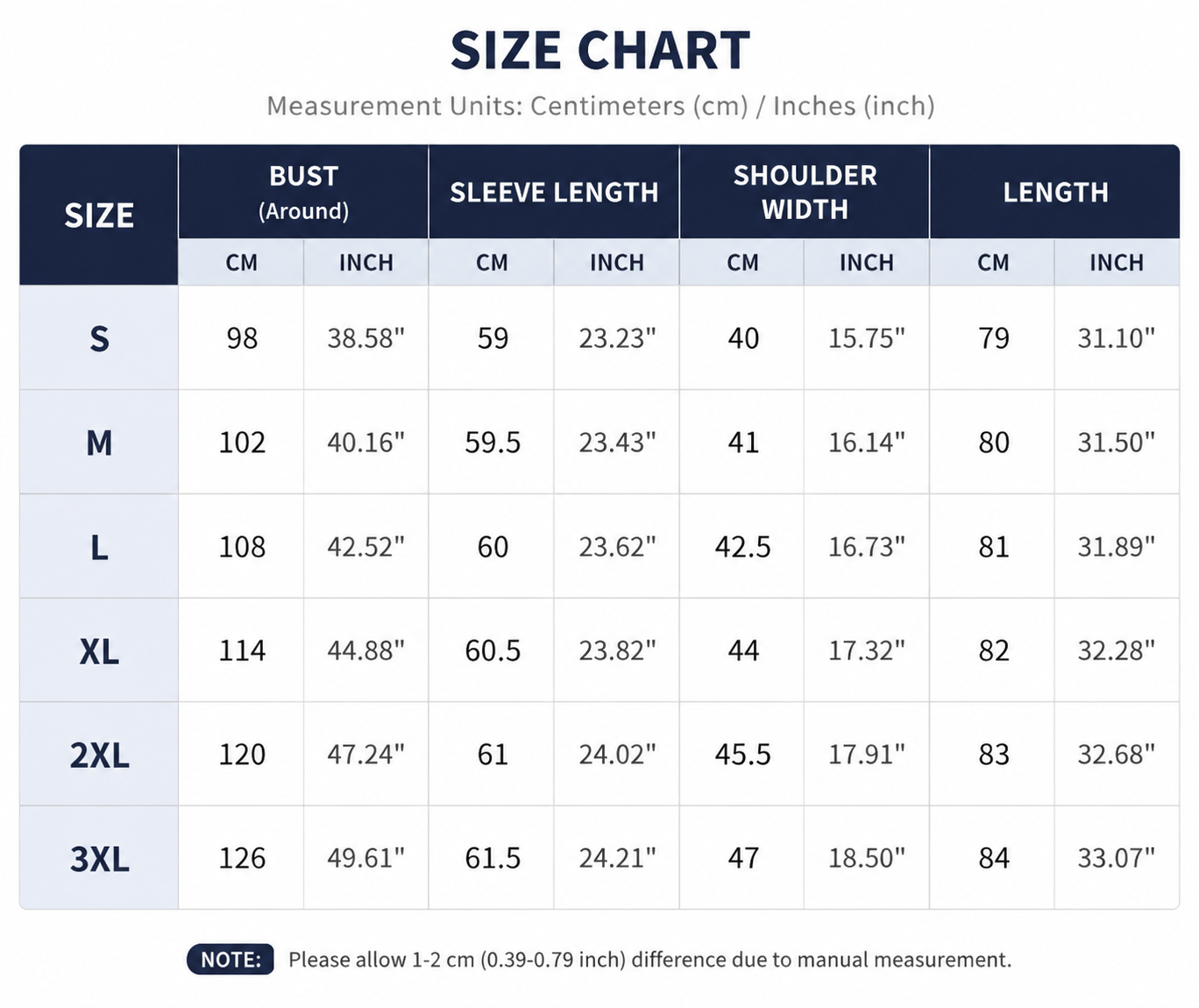
Task: Select the SIZE column header
Action: click(x=99, y=216)
